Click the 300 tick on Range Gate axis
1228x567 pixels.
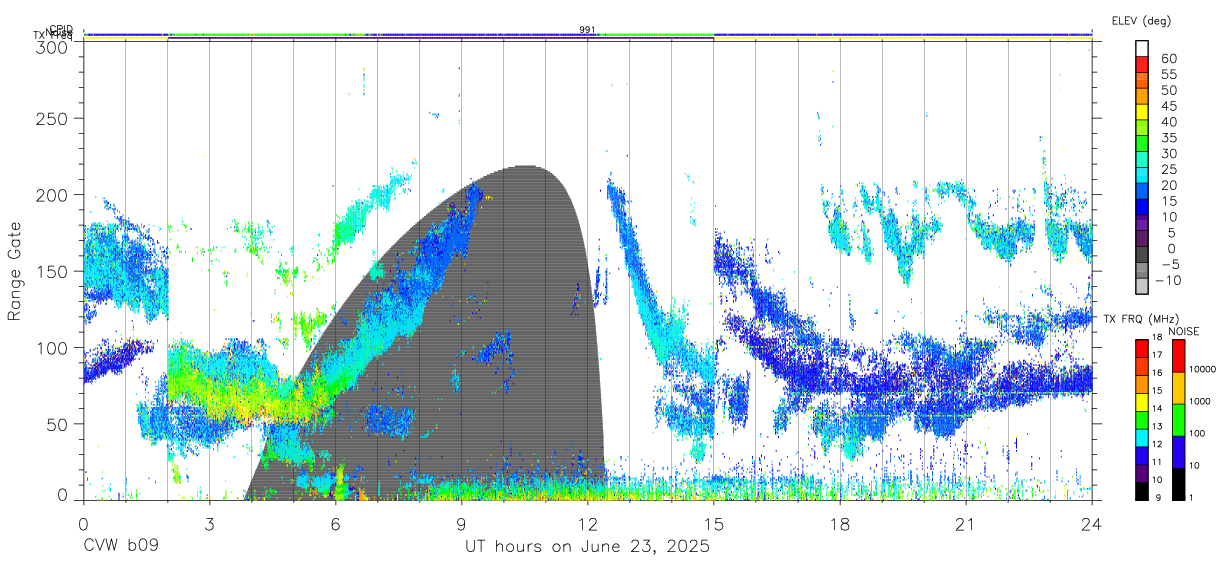[x=53, y=47]
